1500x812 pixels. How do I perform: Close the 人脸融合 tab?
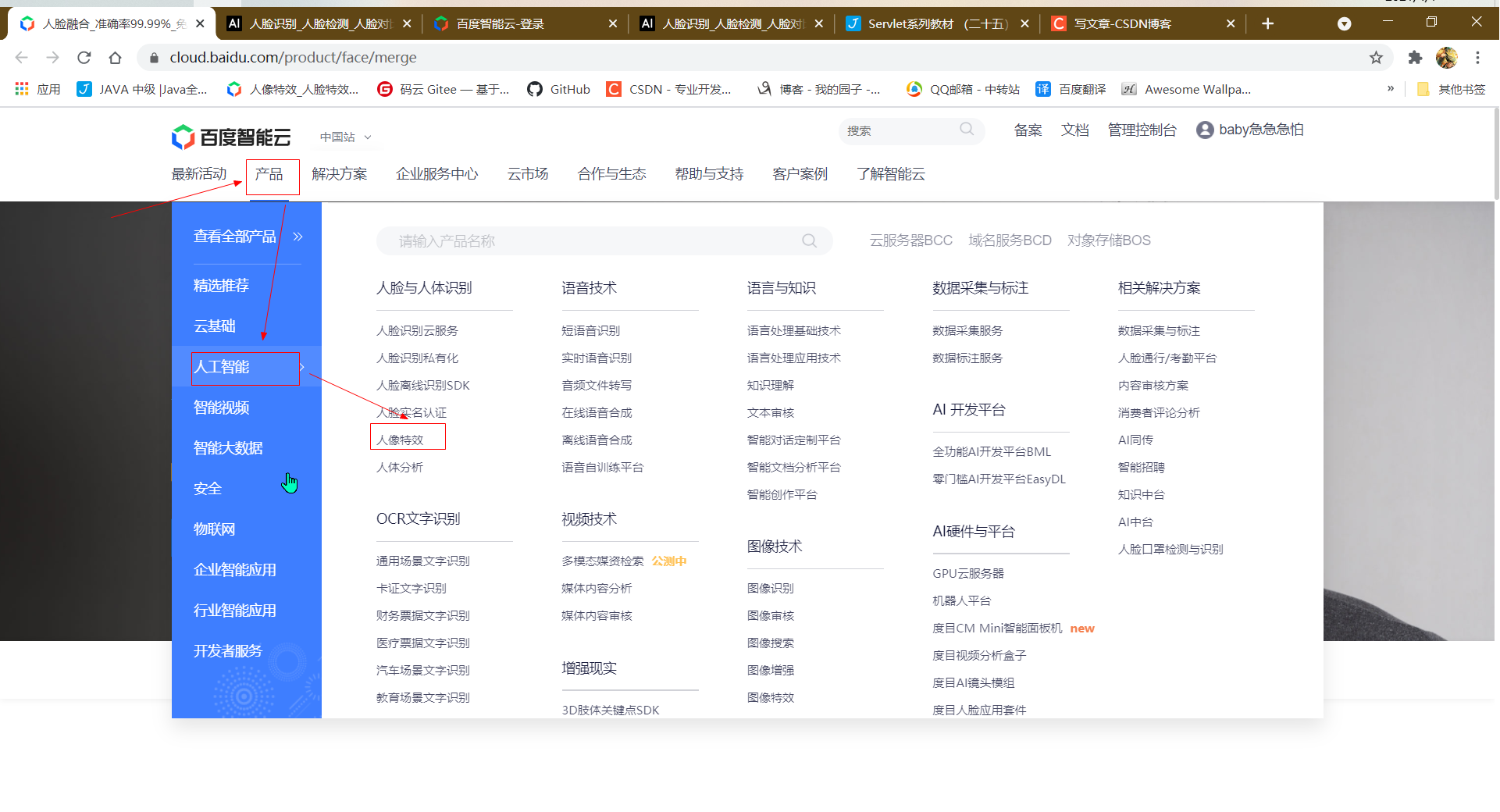point(200,23)
